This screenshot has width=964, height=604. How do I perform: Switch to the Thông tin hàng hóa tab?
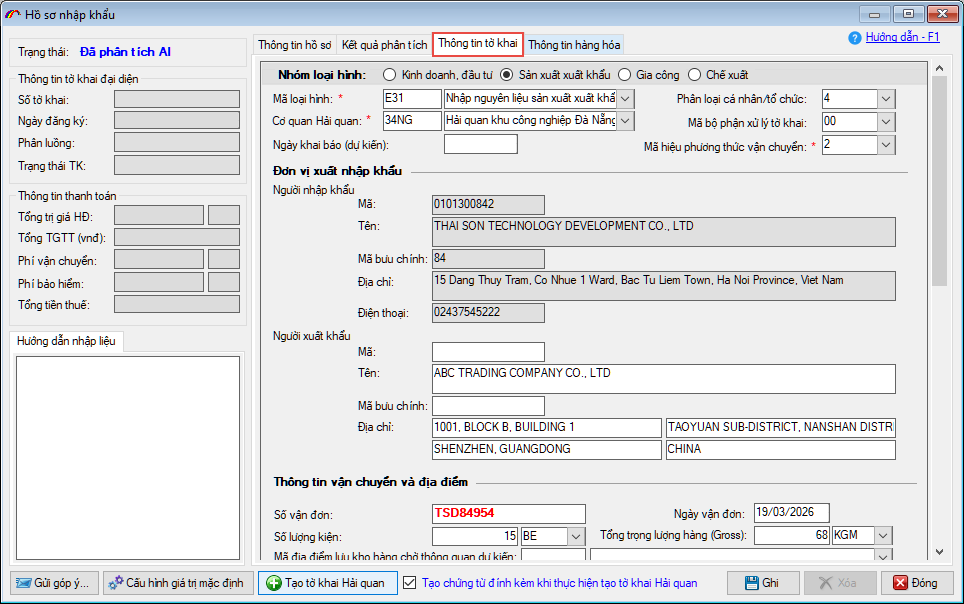[574, 45]
